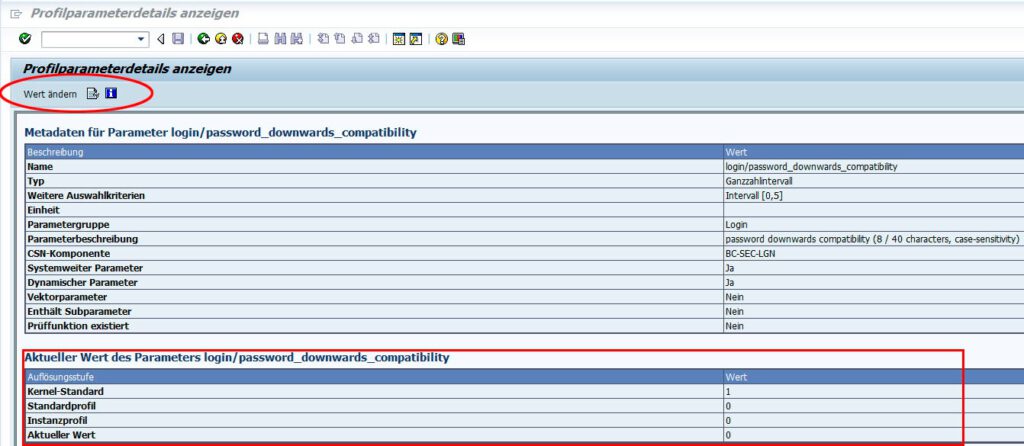Image resolution: width=1024 pixels, height=446 pixels.
Task: Click the Generate Shortcut icon
Action: 416,39
